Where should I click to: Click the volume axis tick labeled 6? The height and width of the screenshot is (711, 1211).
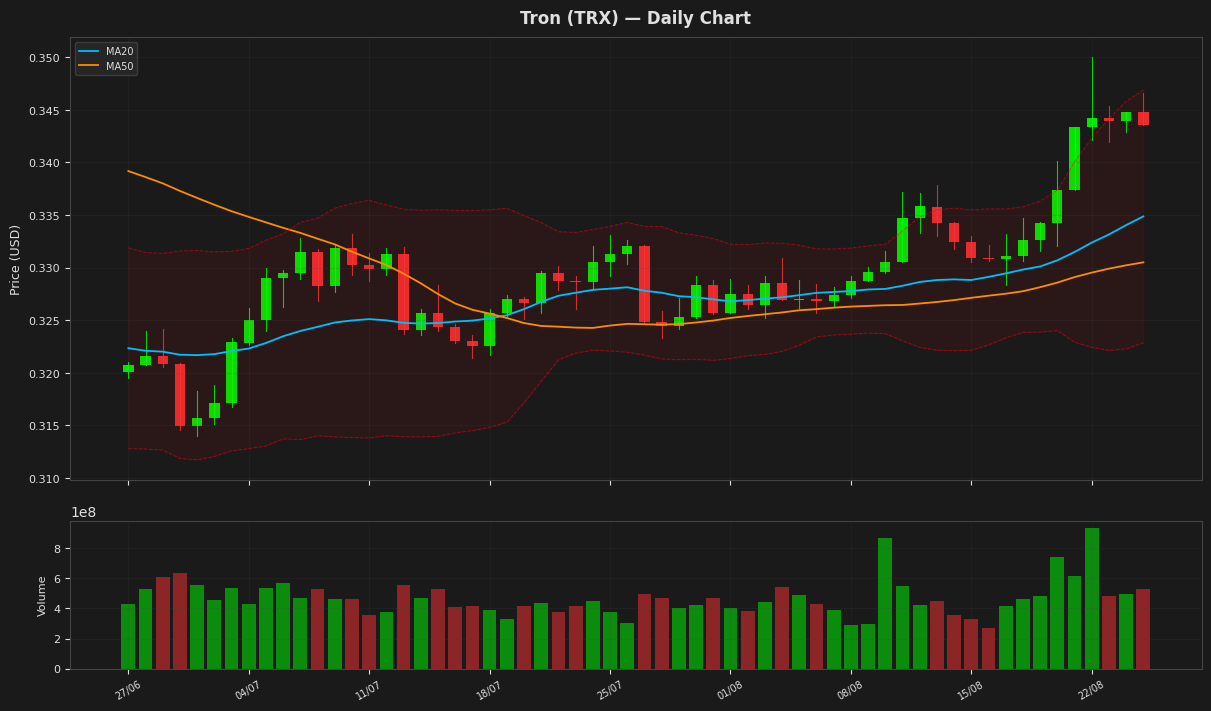pos(57,579)
